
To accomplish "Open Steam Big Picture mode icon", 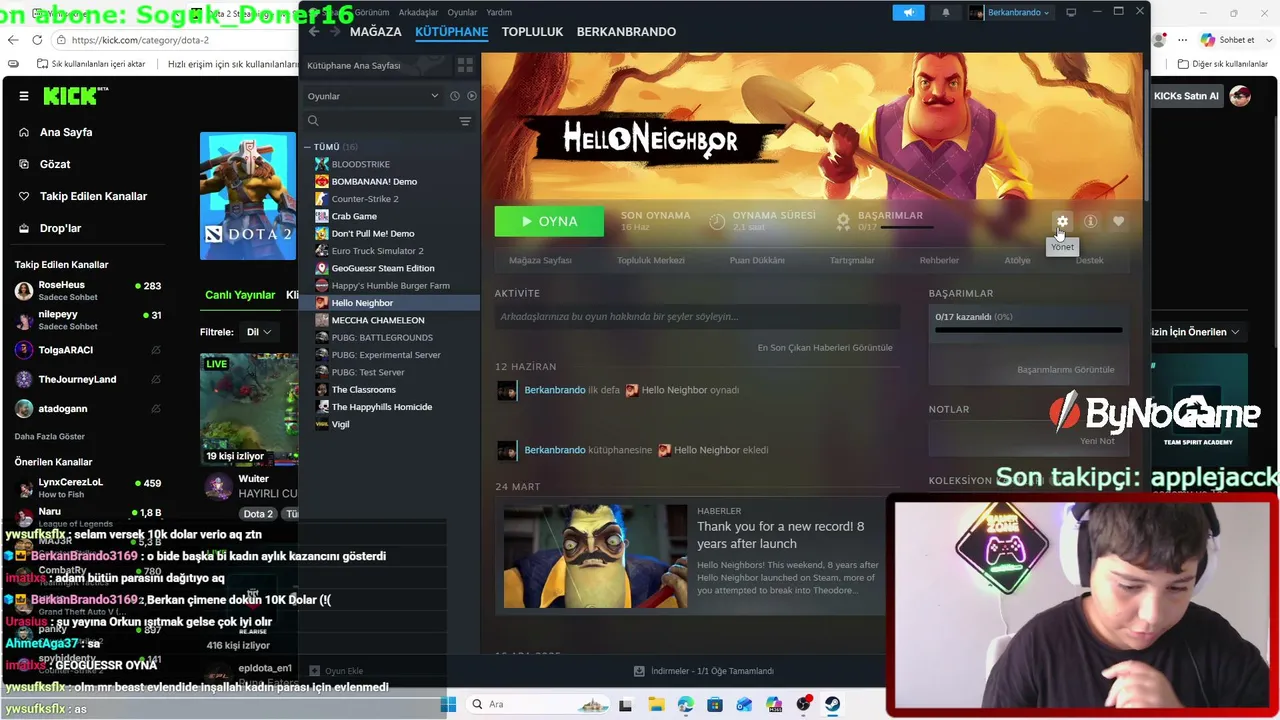I will 1071,12.
